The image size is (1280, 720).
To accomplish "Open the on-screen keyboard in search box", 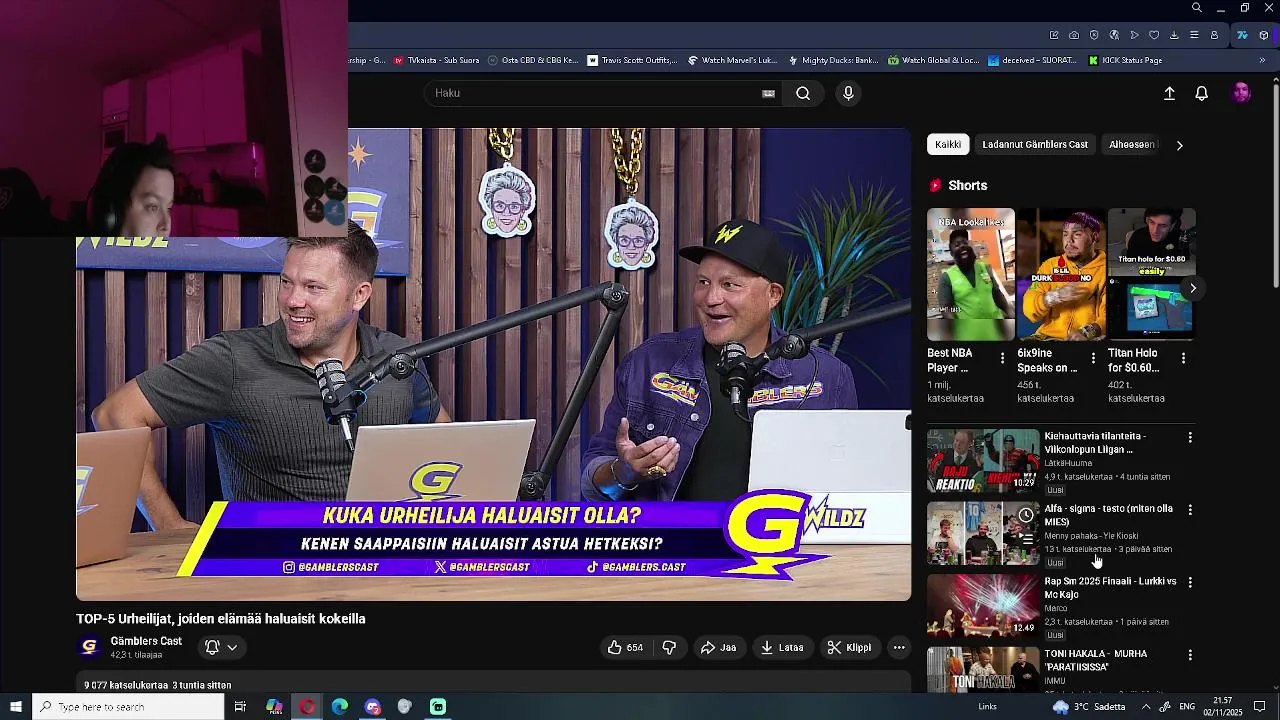I will (768, 93).
